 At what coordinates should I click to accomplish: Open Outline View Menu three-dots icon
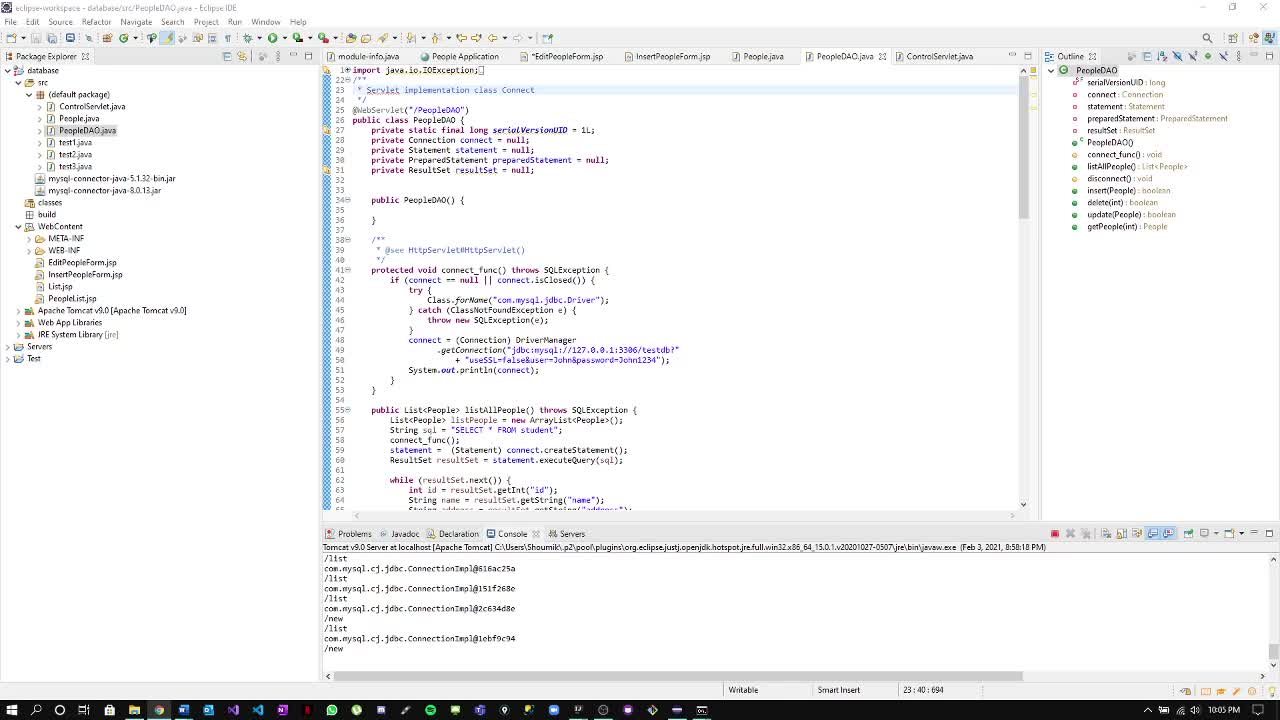(x=1239, y=56)
